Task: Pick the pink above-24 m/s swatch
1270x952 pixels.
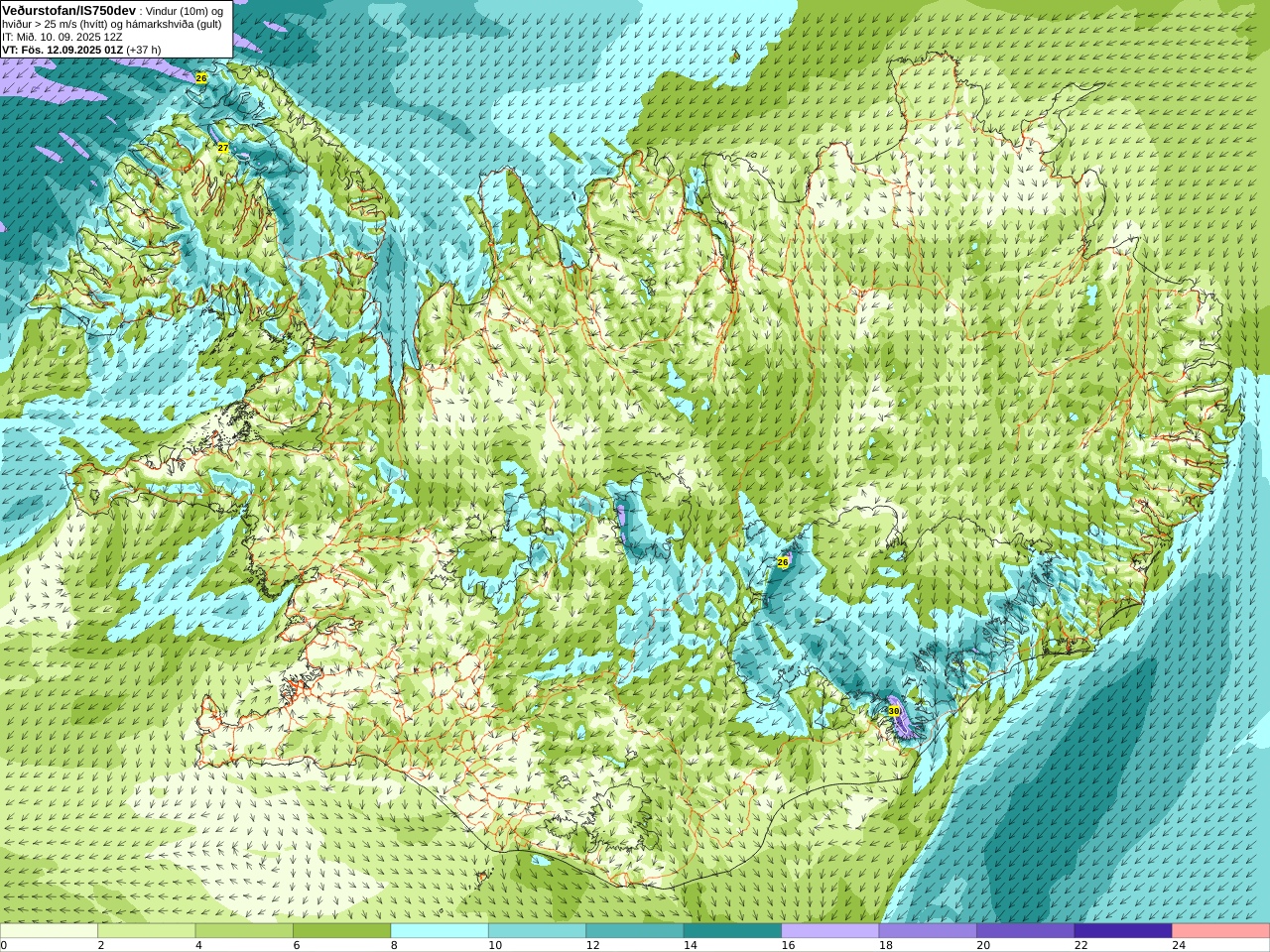Action: pos(1221,931)
